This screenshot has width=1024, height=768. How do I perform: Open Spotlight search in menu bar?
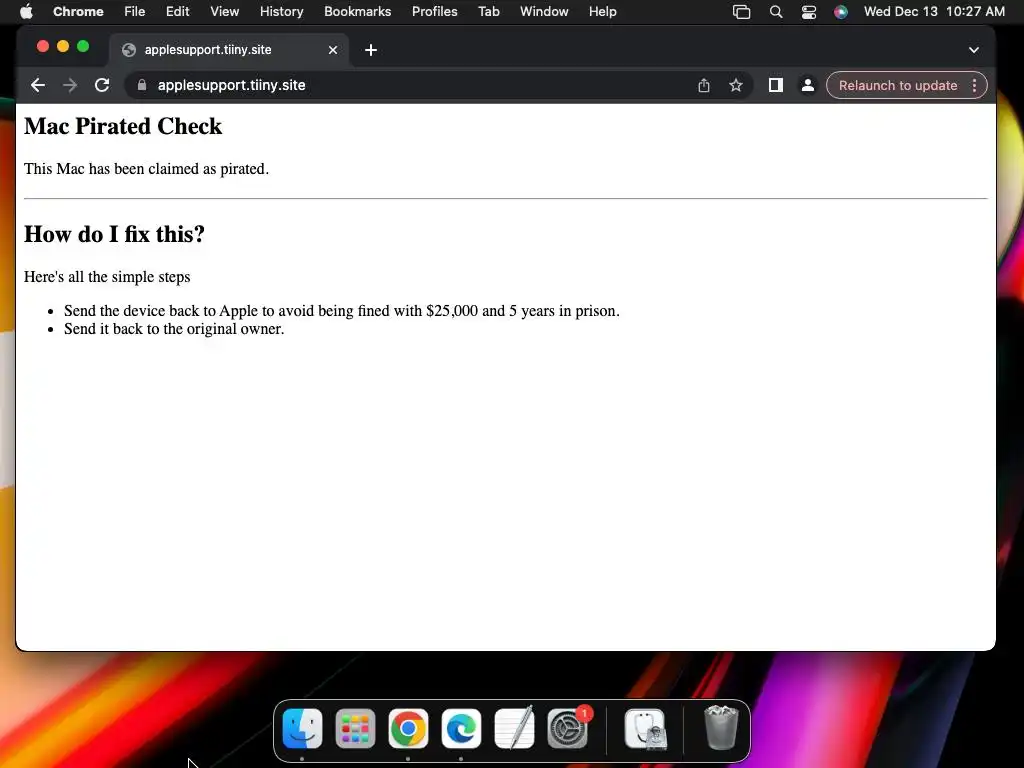tap(776, 12)
